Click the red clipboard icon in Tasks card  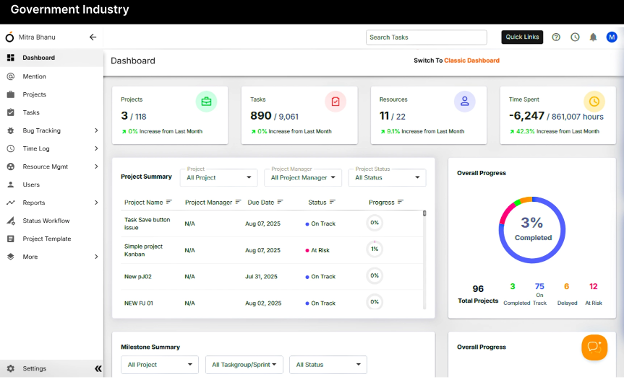pos(335,101)
